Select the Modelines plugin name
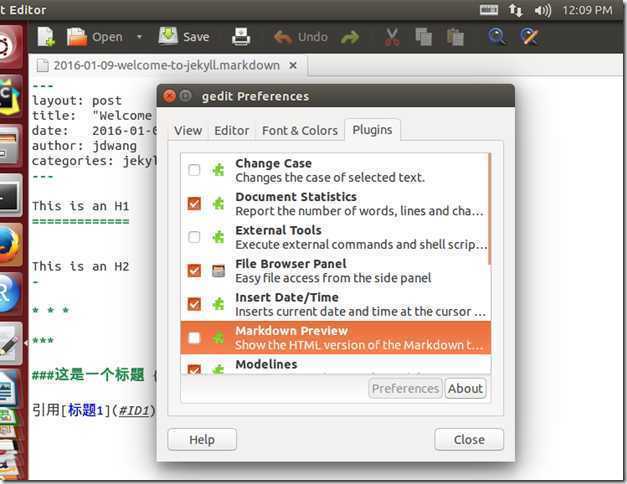 click(266, 364)
